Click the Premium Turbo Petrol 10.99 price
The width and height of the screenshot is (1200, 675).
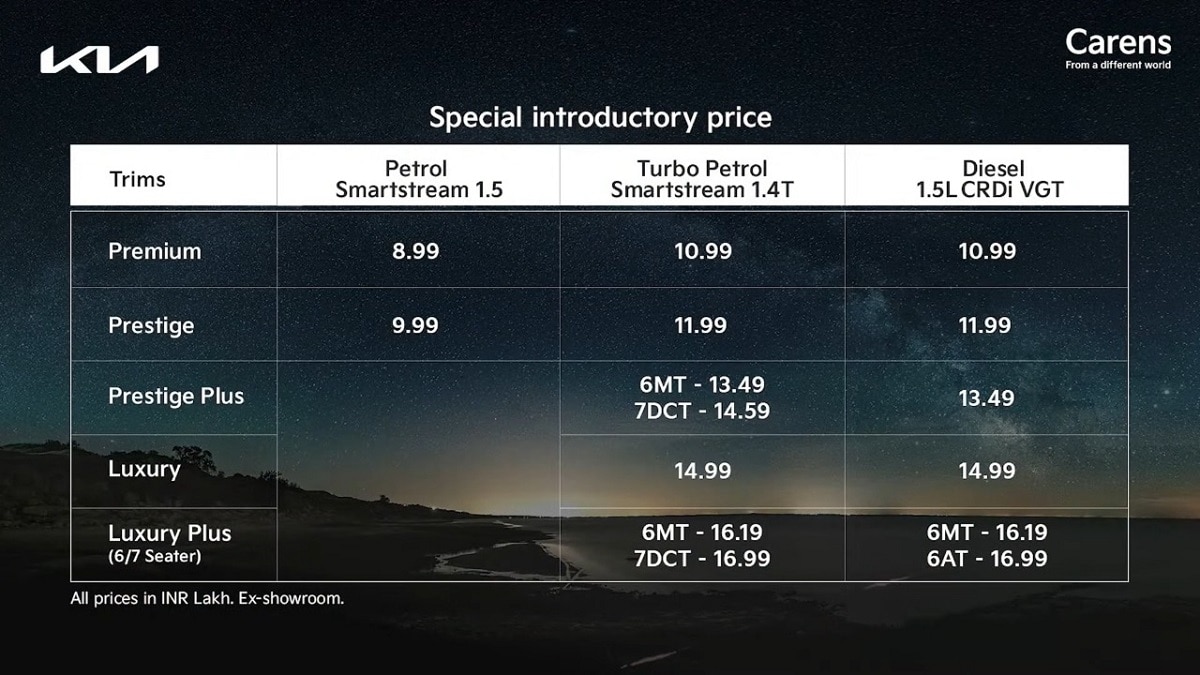702,251
